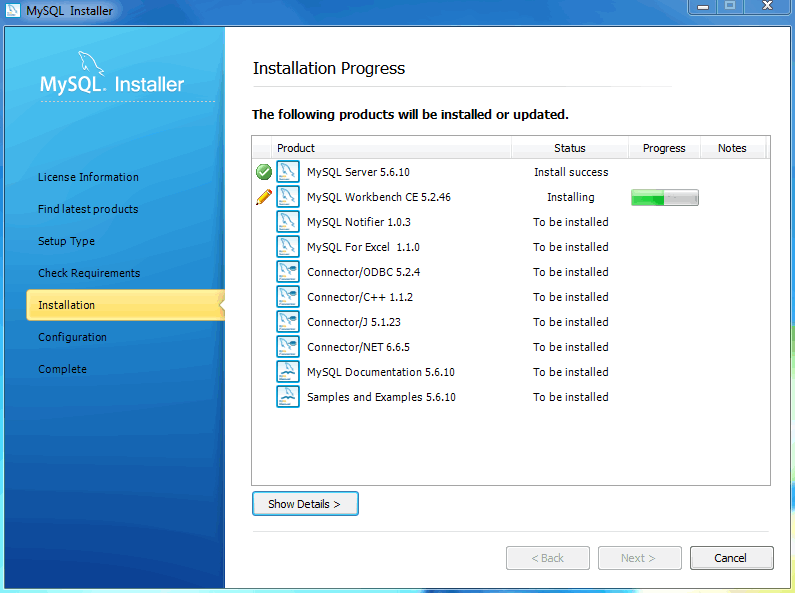This screenshot has height=593, width=795.
Task: Click the 'Installing' status text
Action: click(x=571, y=197)
